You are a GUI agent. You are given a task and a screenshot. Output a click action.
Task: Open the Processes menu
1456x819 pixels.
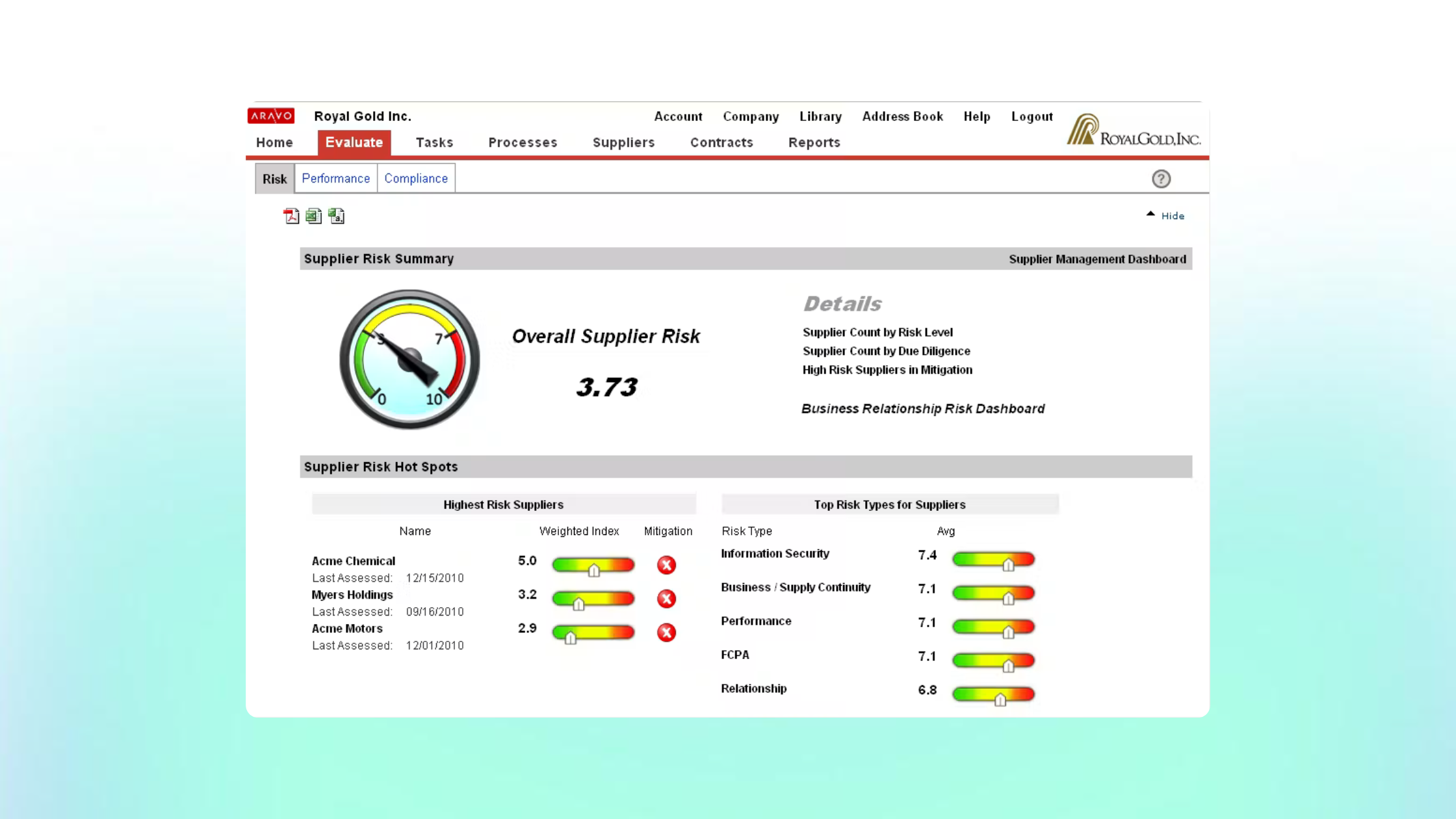coord(523,142)
